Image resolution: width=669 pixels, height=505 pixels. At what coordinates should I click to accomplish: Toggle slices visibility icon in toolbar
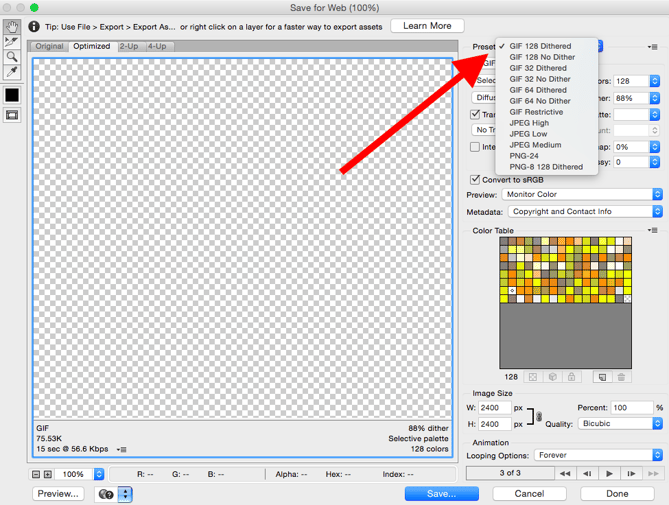tap(12, 116)
